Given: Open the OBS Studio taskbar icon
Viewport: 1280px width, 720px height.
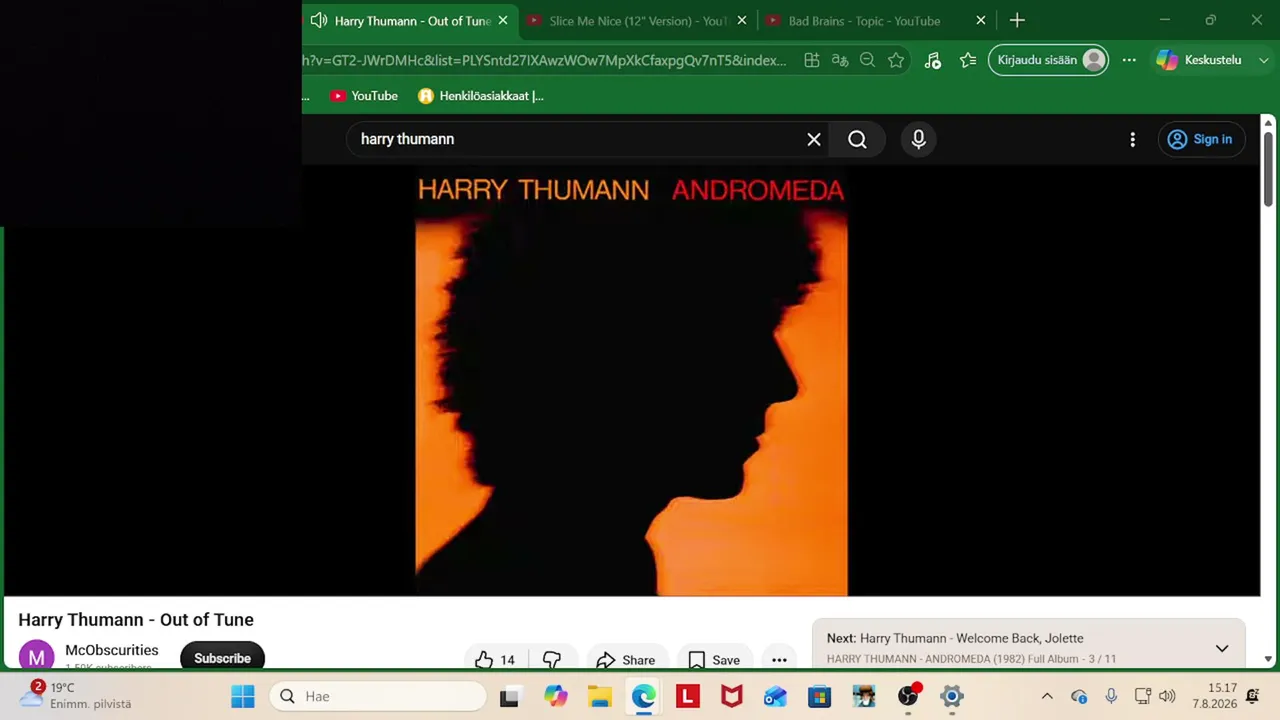Looking at the screenshot, I should (x=908, y=696).
